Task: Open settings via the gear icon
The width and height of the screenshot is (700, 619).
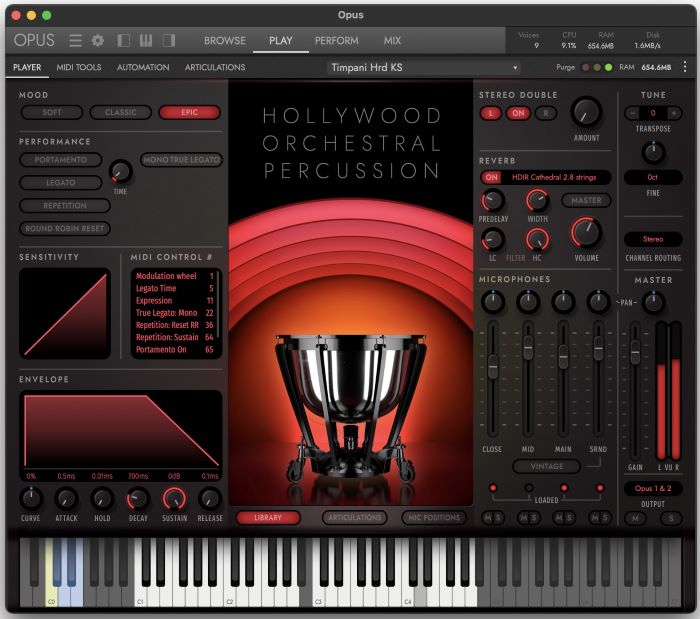Action: (98, 41)
